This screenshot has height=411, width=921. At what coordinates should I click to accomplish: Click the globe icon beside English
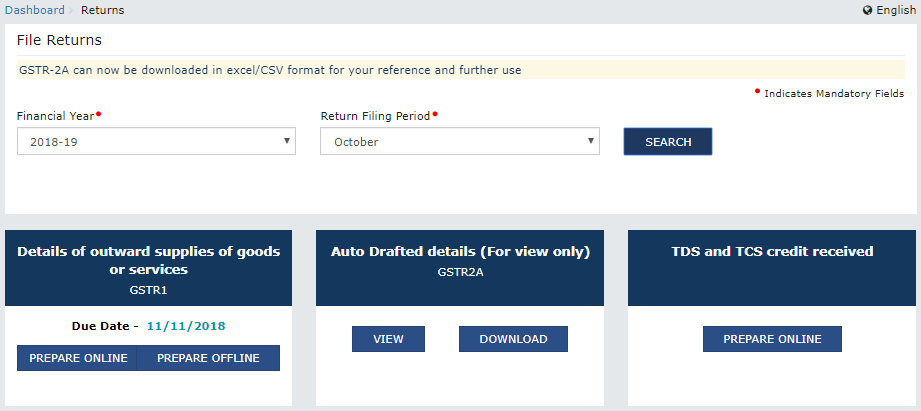pos(868,10)
